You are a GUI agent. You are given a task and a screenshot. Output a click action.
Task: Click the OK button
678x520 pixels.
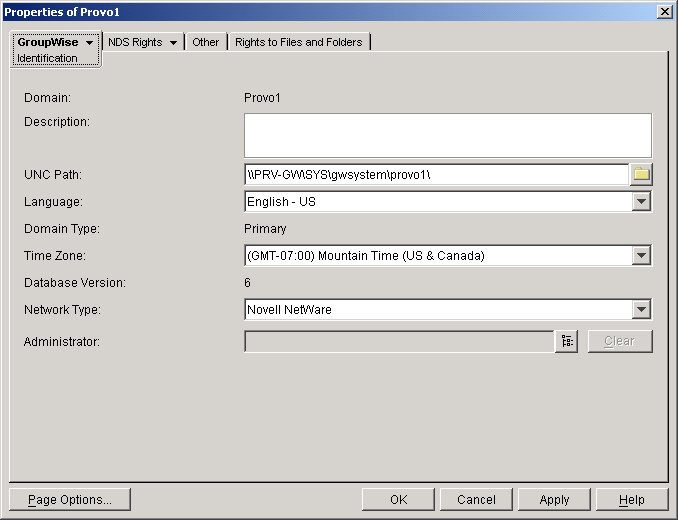[398, 500]
